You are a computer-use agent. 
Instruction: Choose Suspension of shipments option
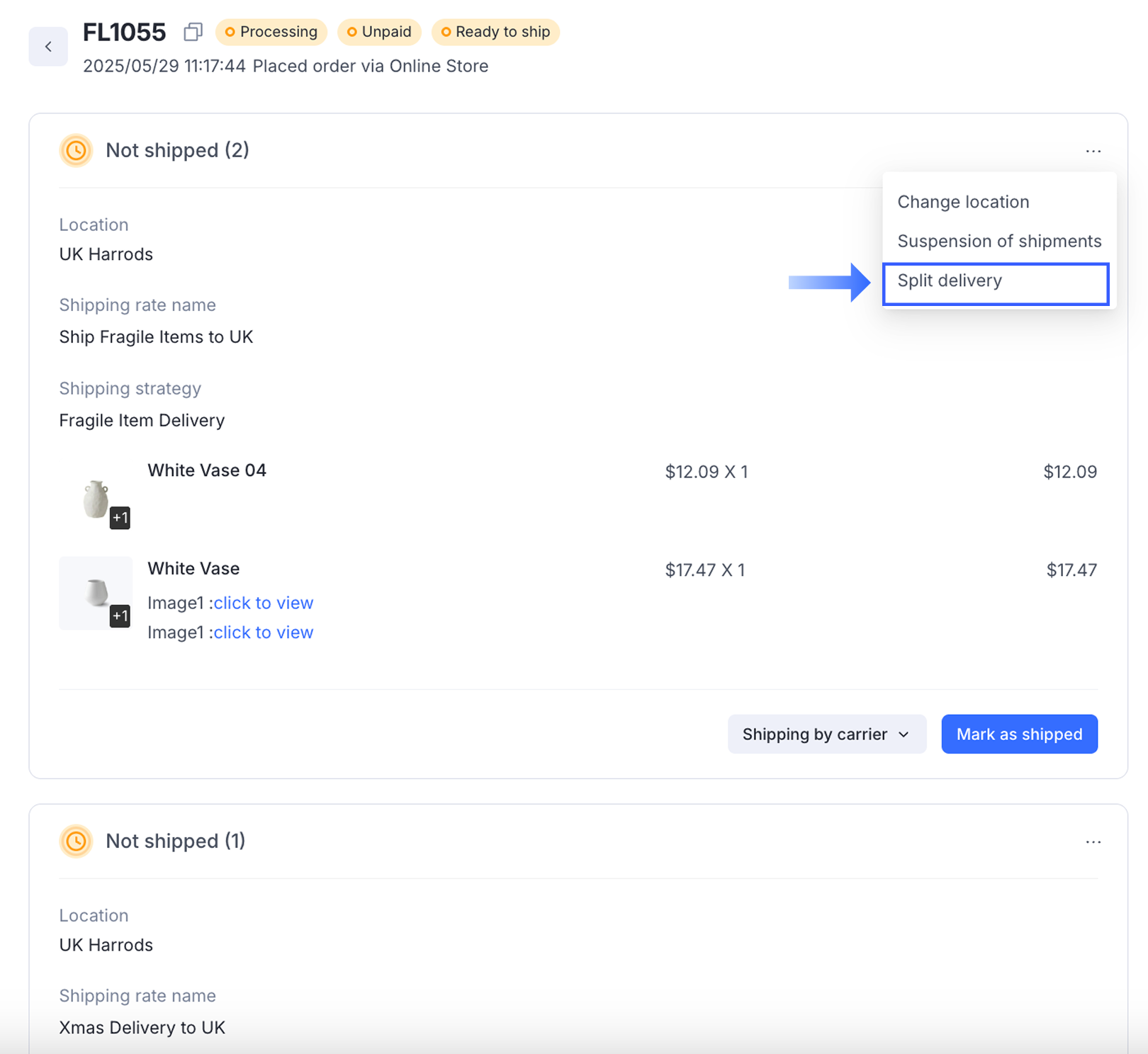point(998,241)
